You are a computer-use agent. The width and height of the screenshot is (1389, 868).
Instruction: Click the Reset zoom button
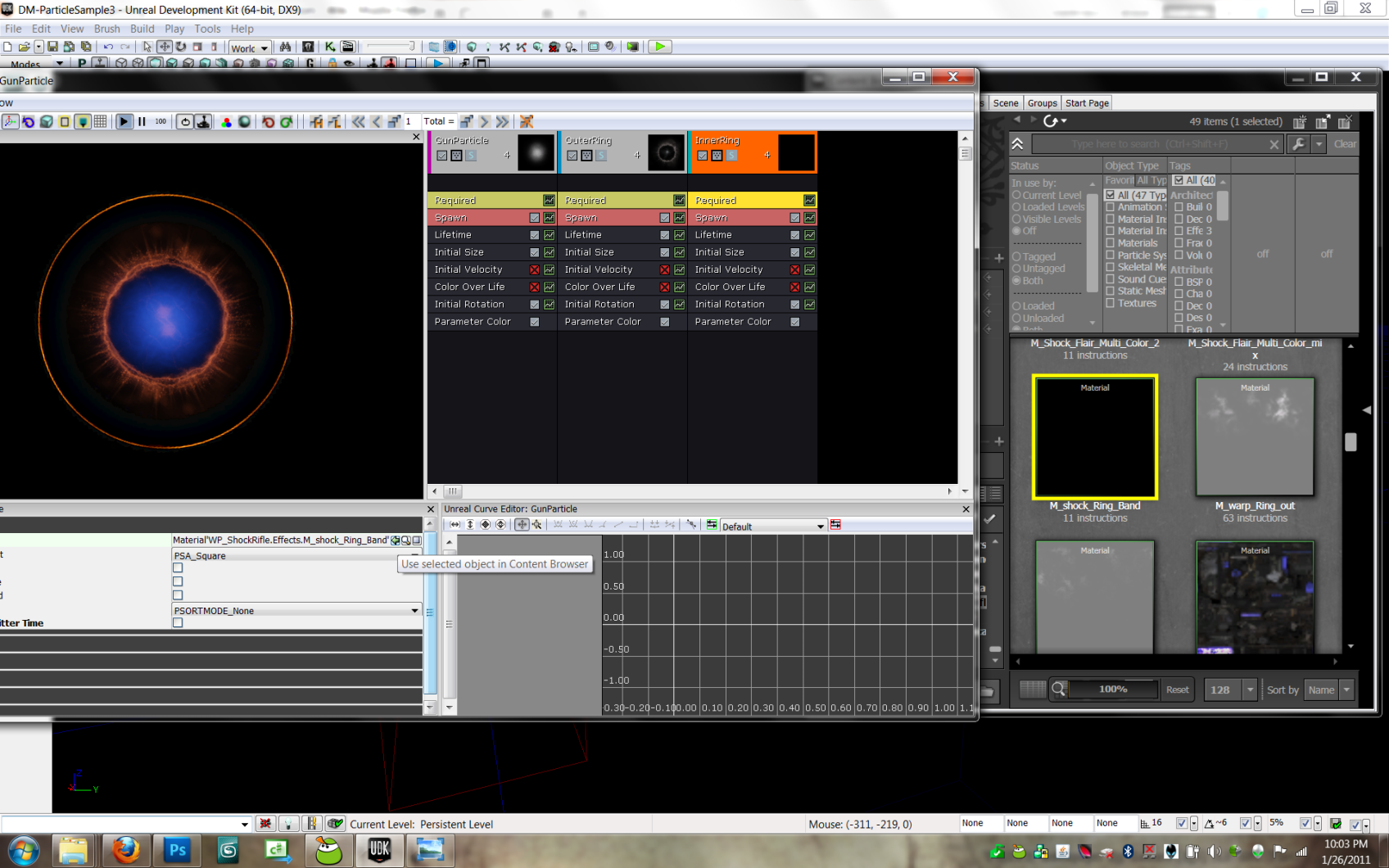pyautogui.click(x=1178, y=689)
